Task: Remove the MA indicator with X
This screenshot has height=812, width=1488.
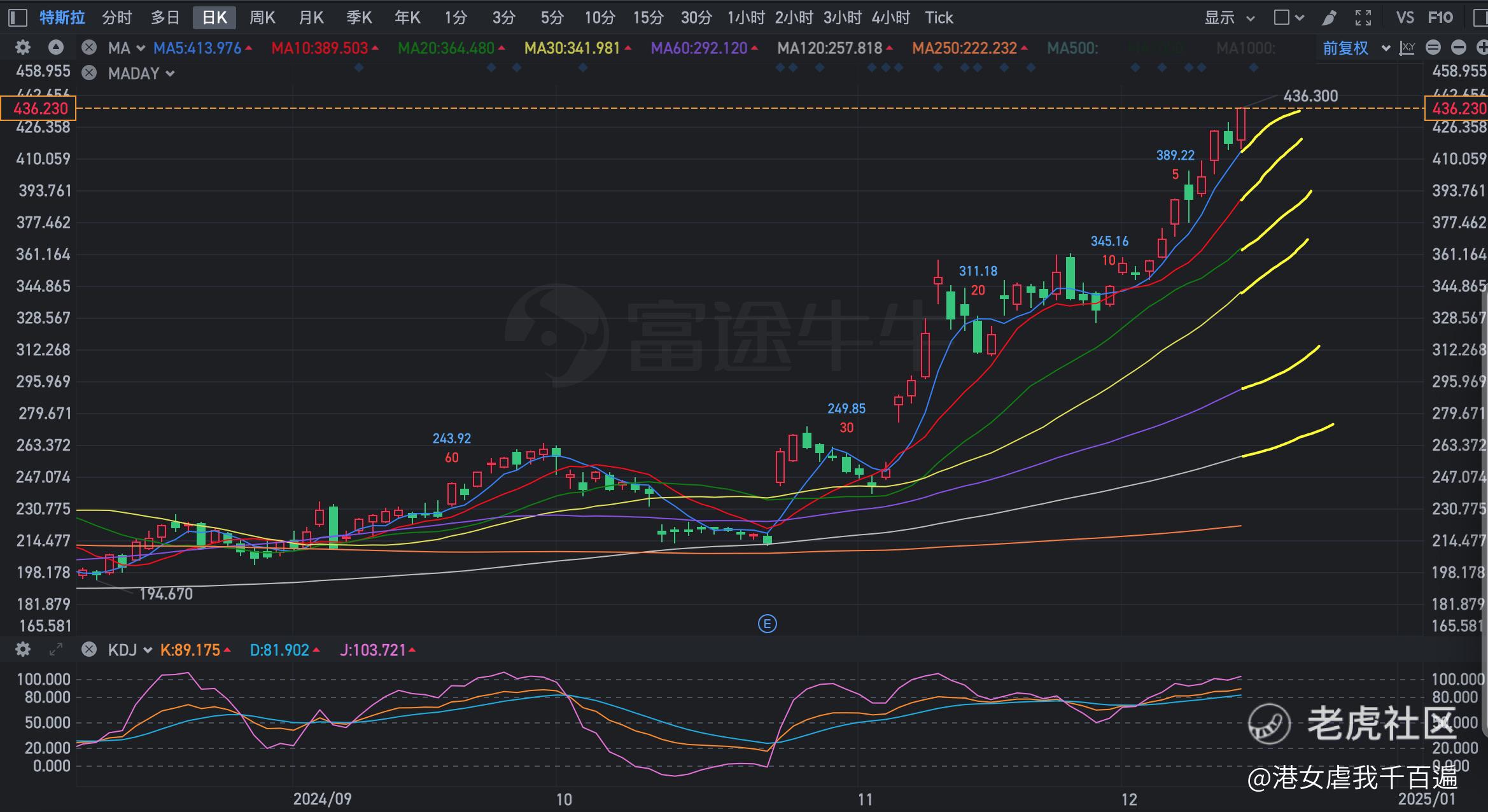Action: click(89, 48)
